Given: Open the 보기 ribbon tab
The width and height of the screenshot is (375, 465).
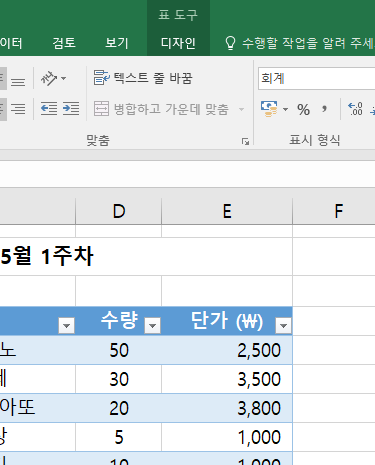Looking at the screenshot, I should click(x=116, y=43).
